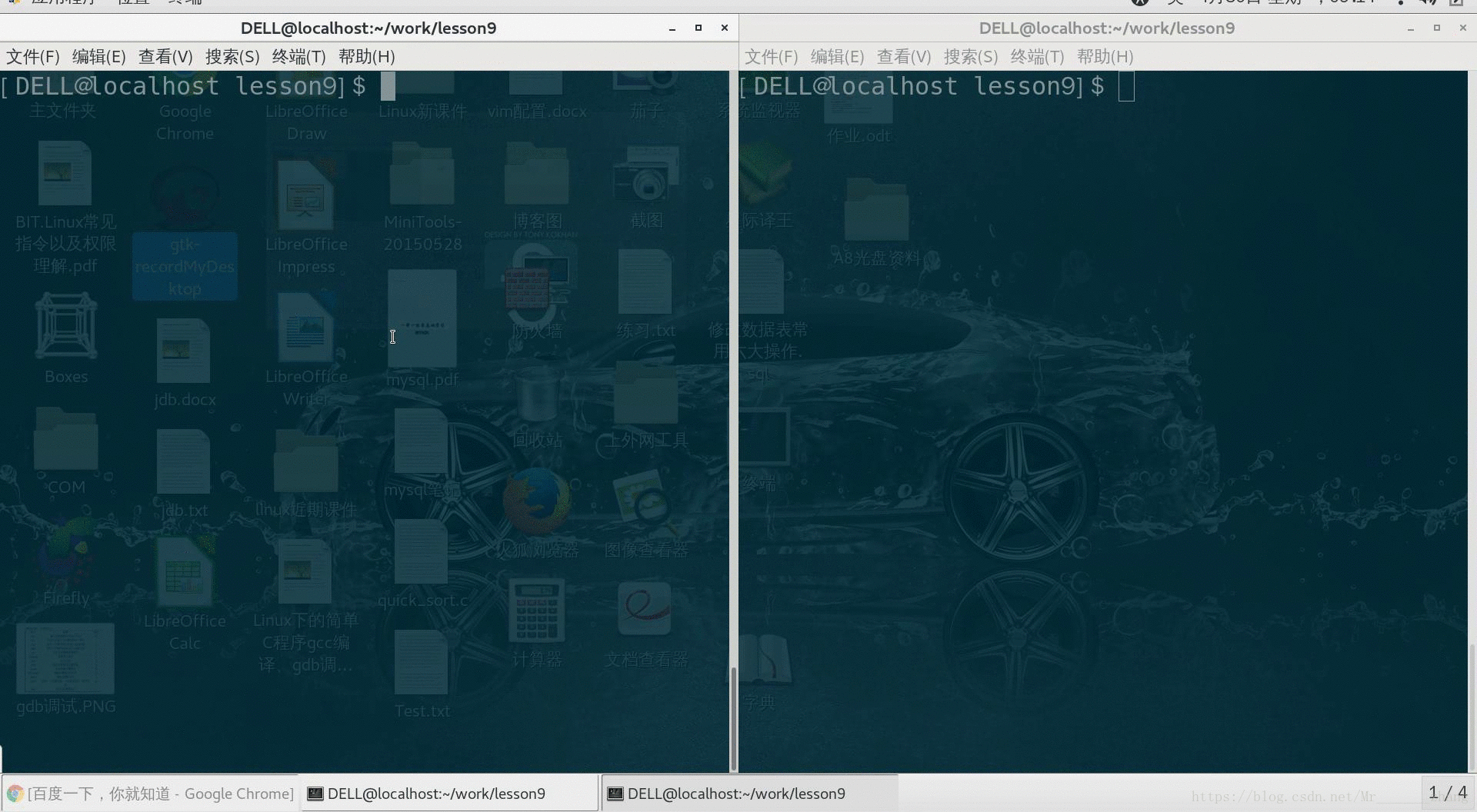This screenshot has width=1477, height=812.
Task: Open 文件(F) menu in left terminal window
Action: tap(33, 57)
